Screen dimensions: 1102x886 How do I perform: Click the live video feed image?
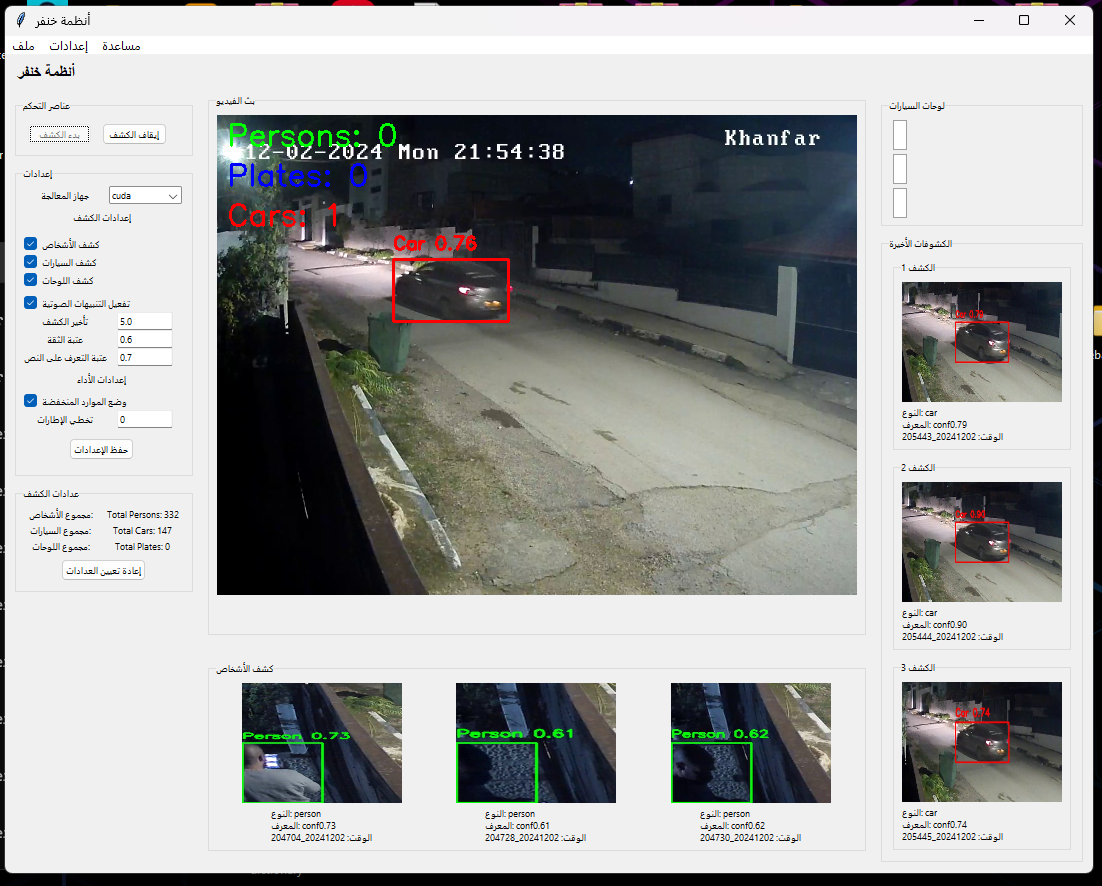click(x=537, y=355)
